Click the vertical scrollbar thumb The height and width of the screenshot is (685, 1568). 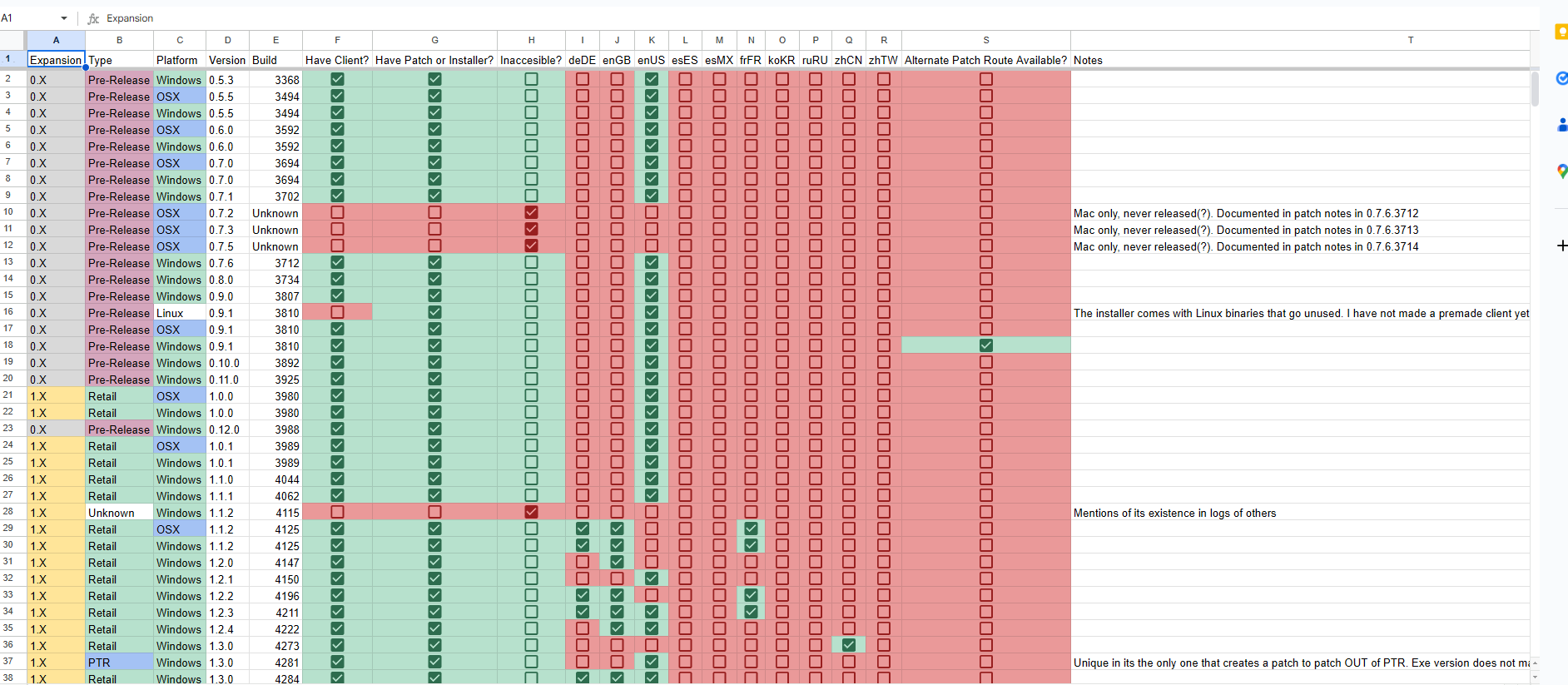click(1535, 89)
